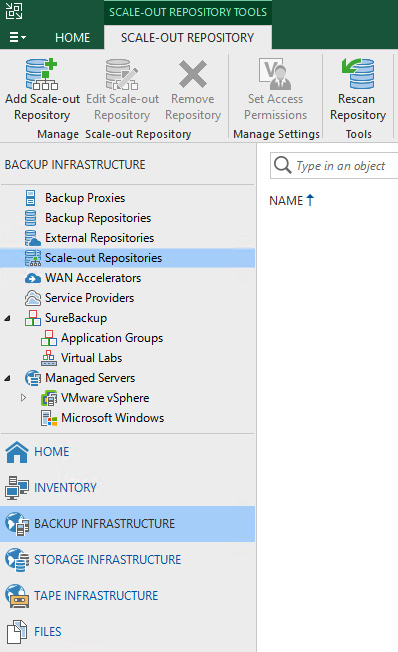Open the TAPE INFRASTRUCTURE view label

tap(96, 595)
